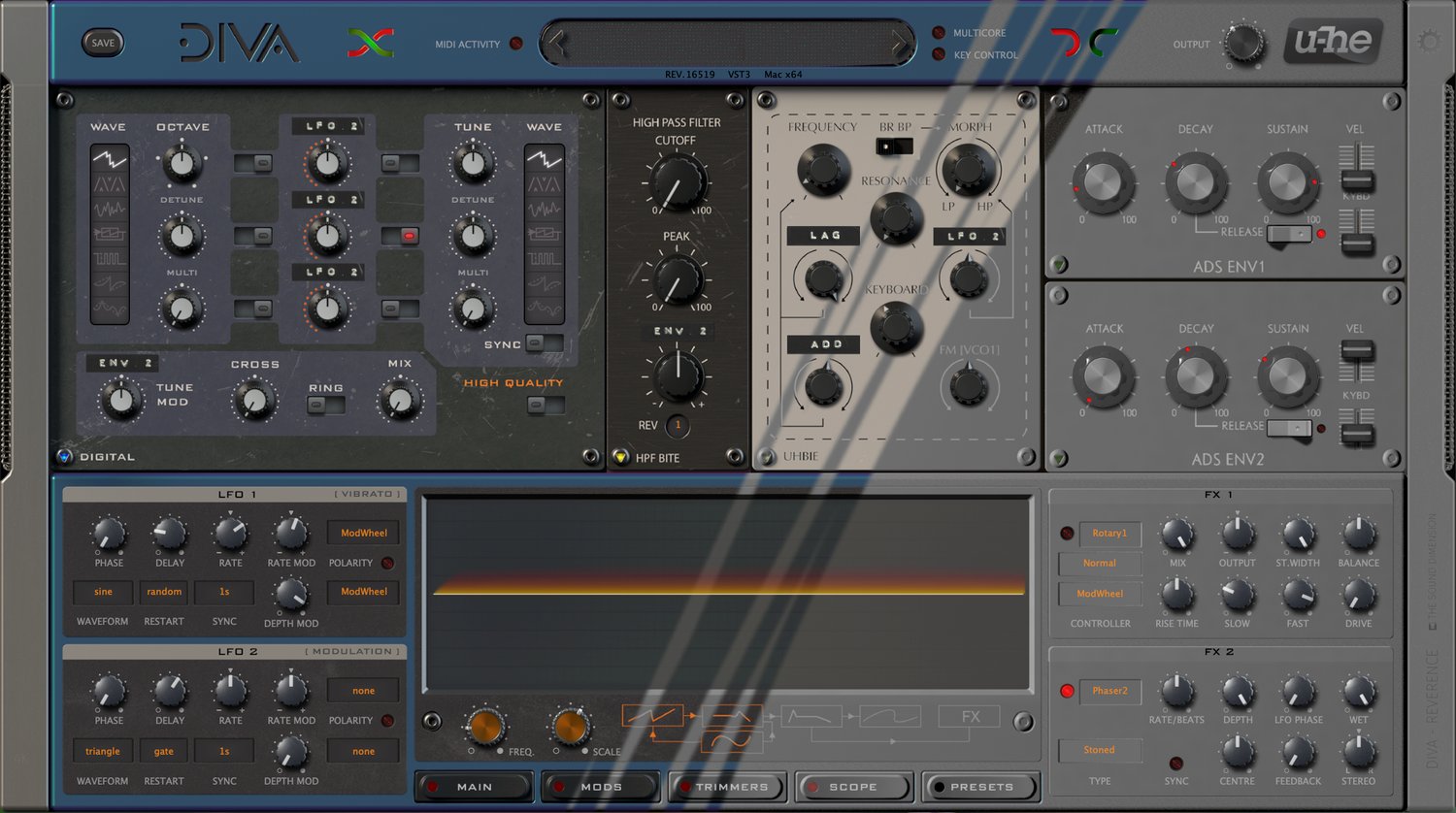Image resolution: width=1456 pixels, height=813 pixels.
Task: Click the u-he logo
Action: click(x=1333, y=43)
